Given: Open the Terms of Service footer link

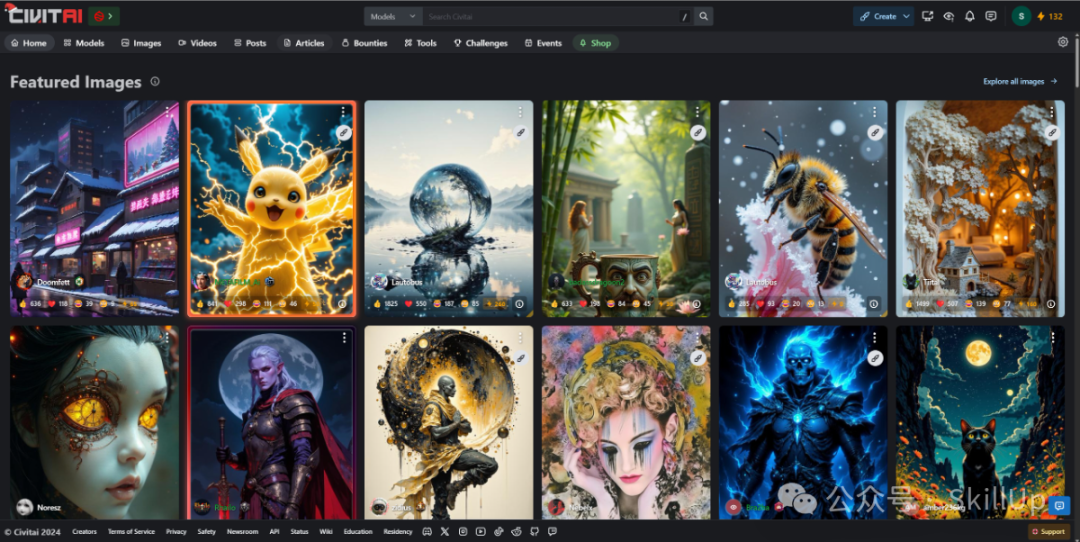Looking at the screenshot, I should click(131, 532).
